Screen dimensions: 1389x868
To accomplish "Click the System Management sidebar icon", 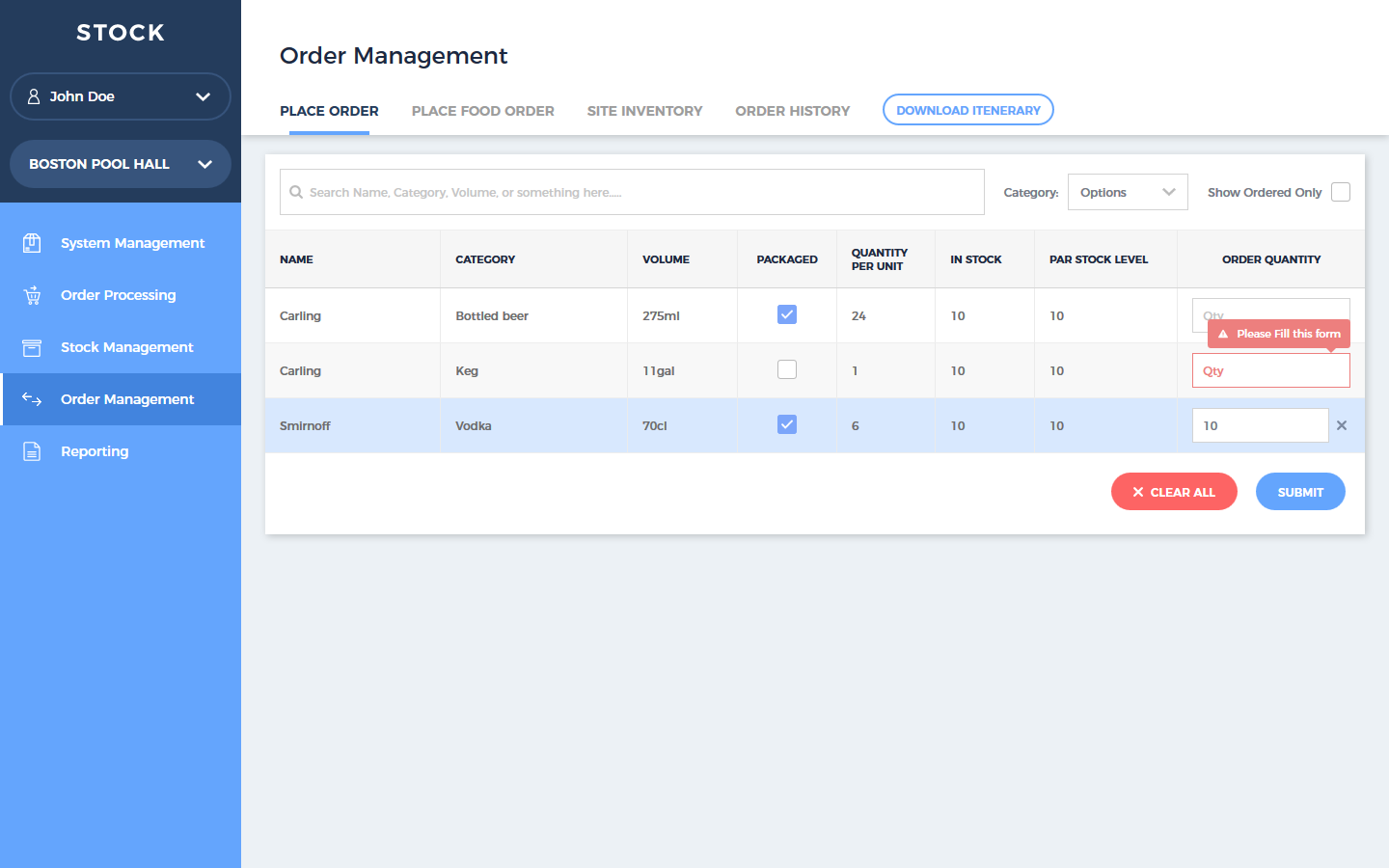I will click(x=32, y=243).
